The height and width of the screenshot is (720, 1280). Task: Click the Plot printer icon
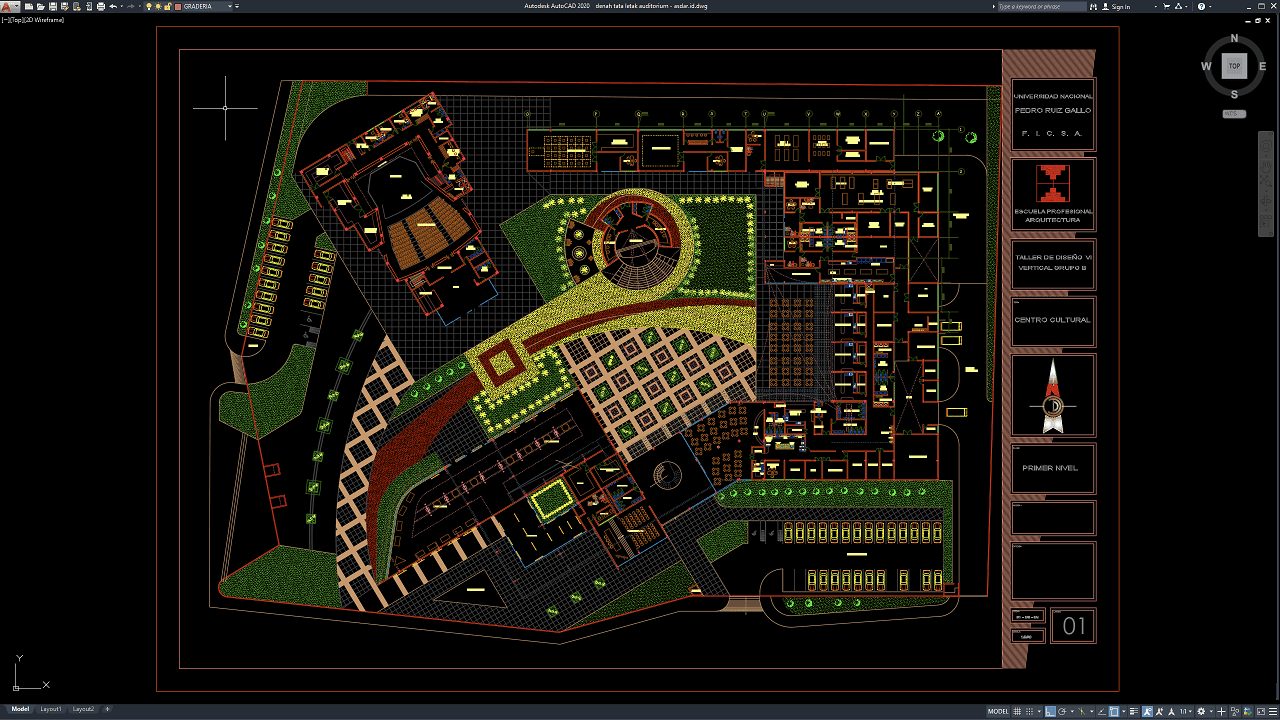click(101, 6)
